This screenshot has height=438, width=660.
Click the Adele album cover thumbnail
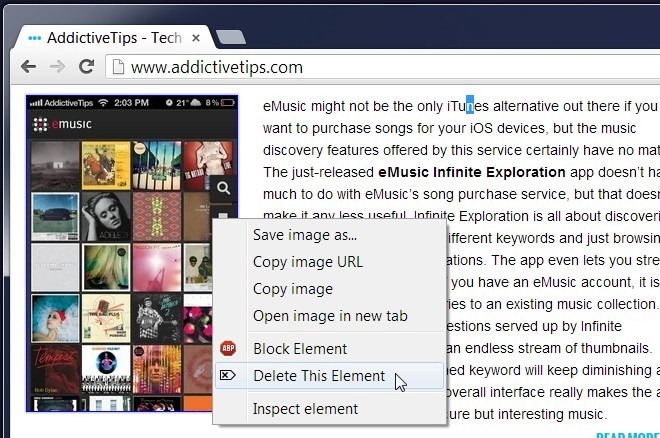point(106,216)
